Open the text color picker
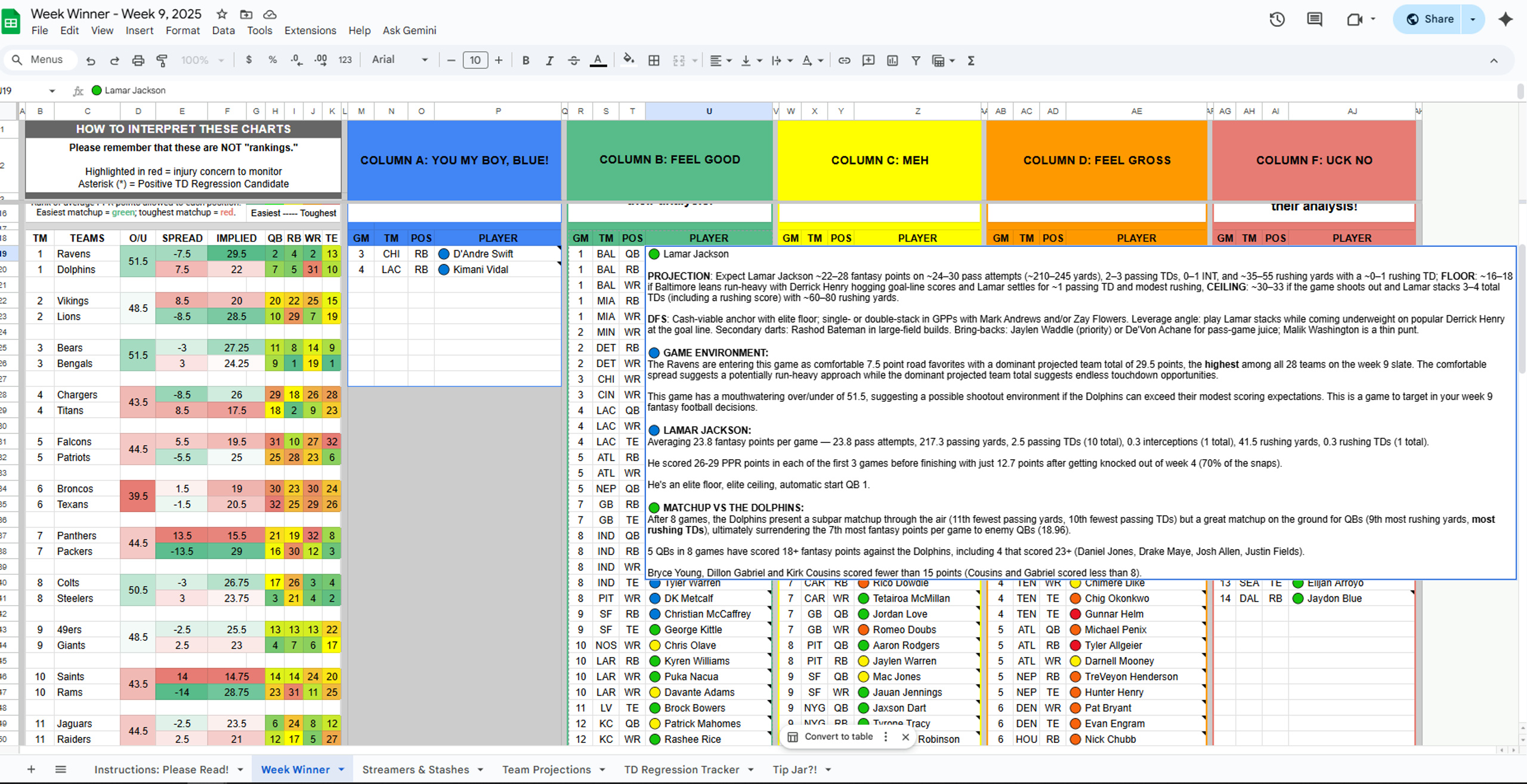The image size is (1527, 784). pyautogui.click(x=598, y=60)
